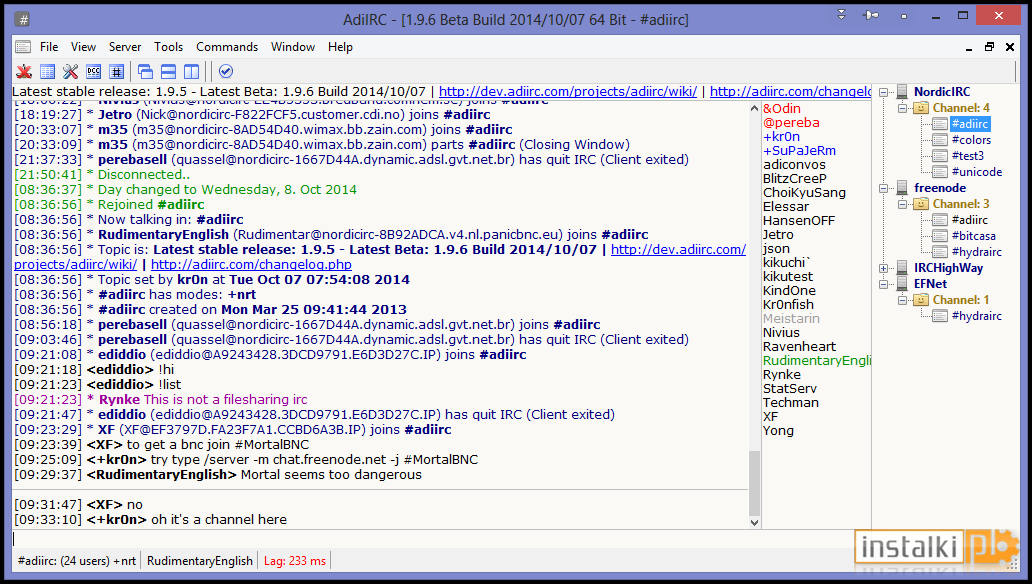
Task: Open the adiirc.com/changelog.php link in chat
Action: click(x=251, y=265)
